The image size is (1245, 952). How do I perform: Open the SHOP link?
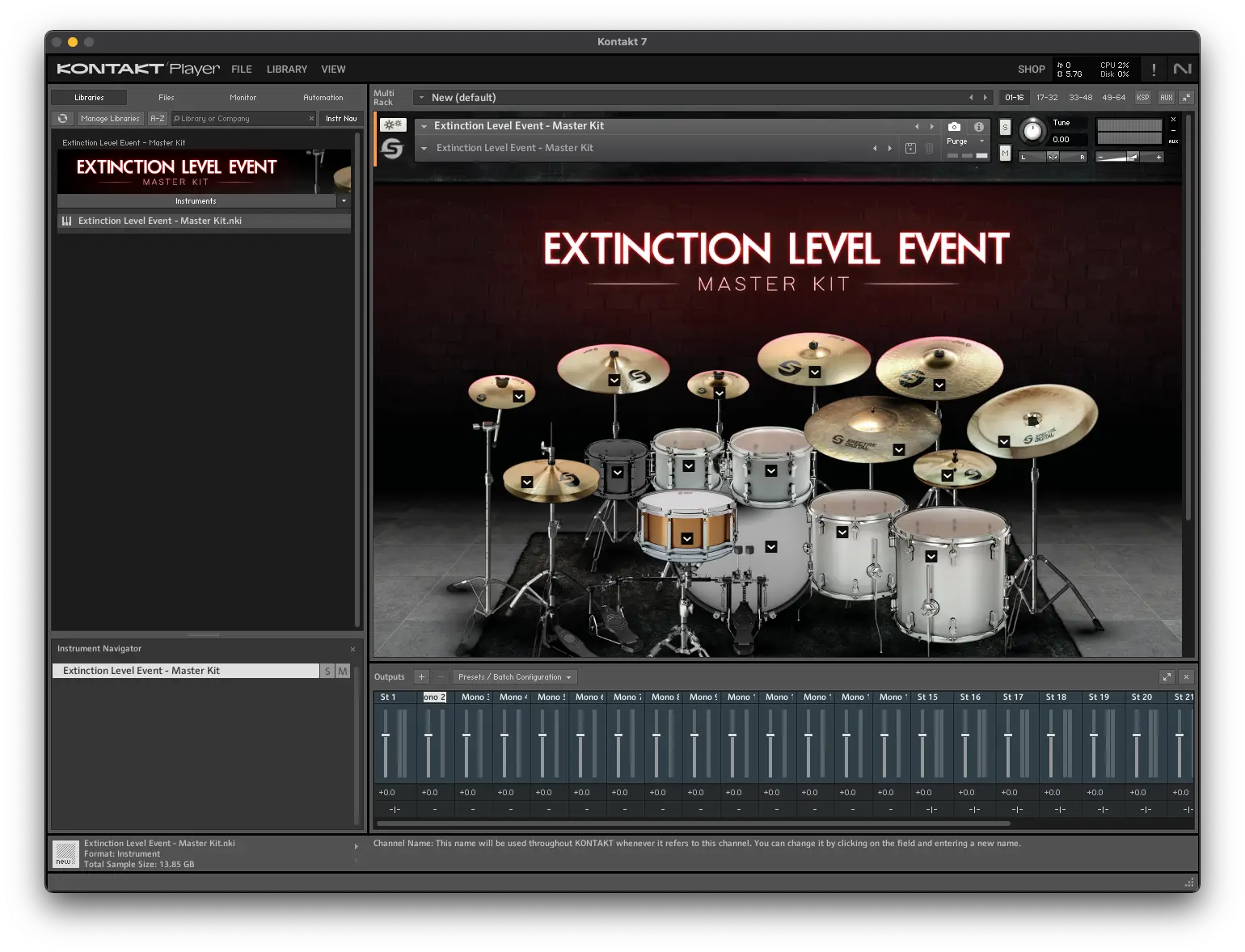1032,70
